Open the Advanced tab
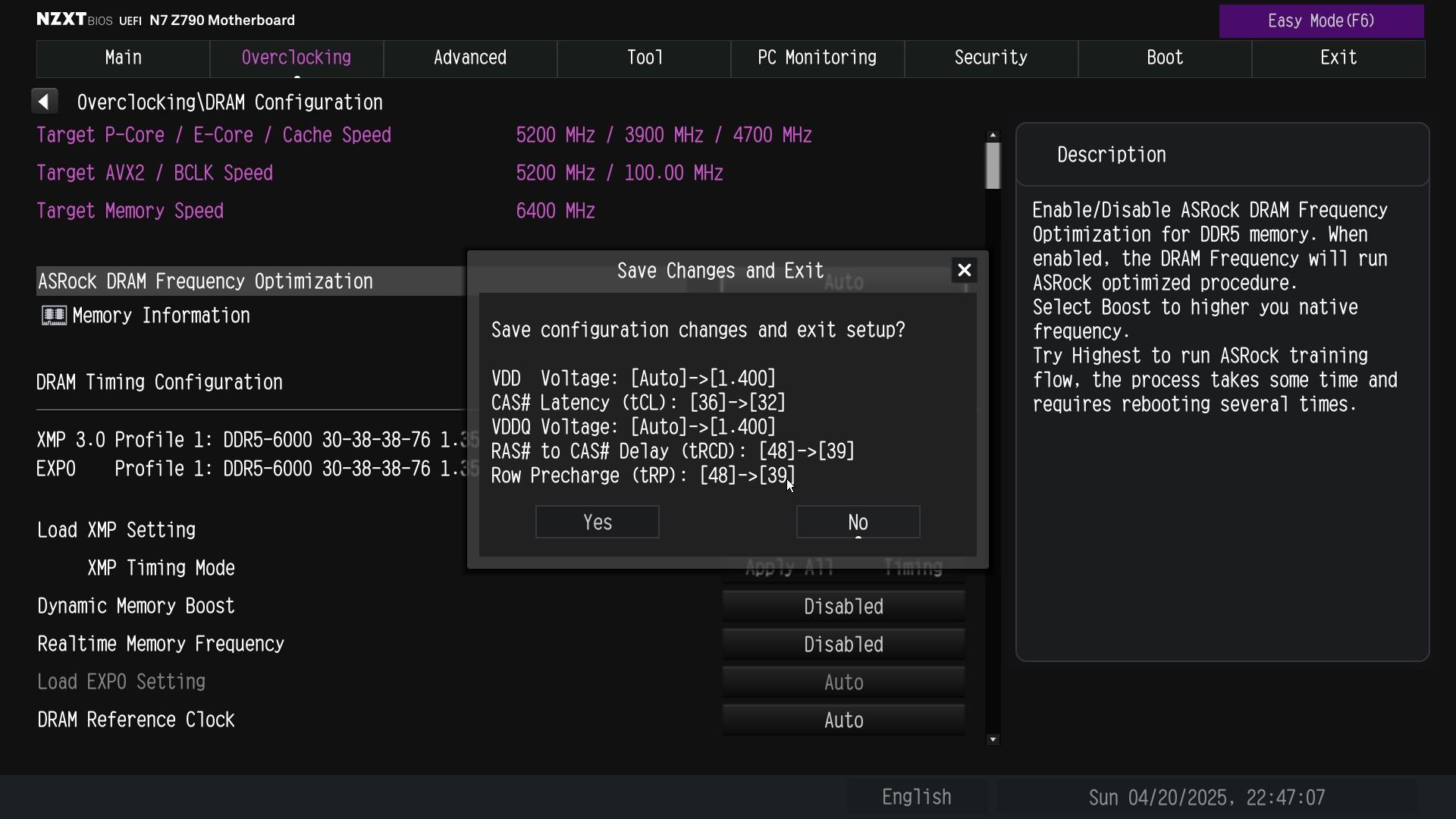 click(470, 58)
